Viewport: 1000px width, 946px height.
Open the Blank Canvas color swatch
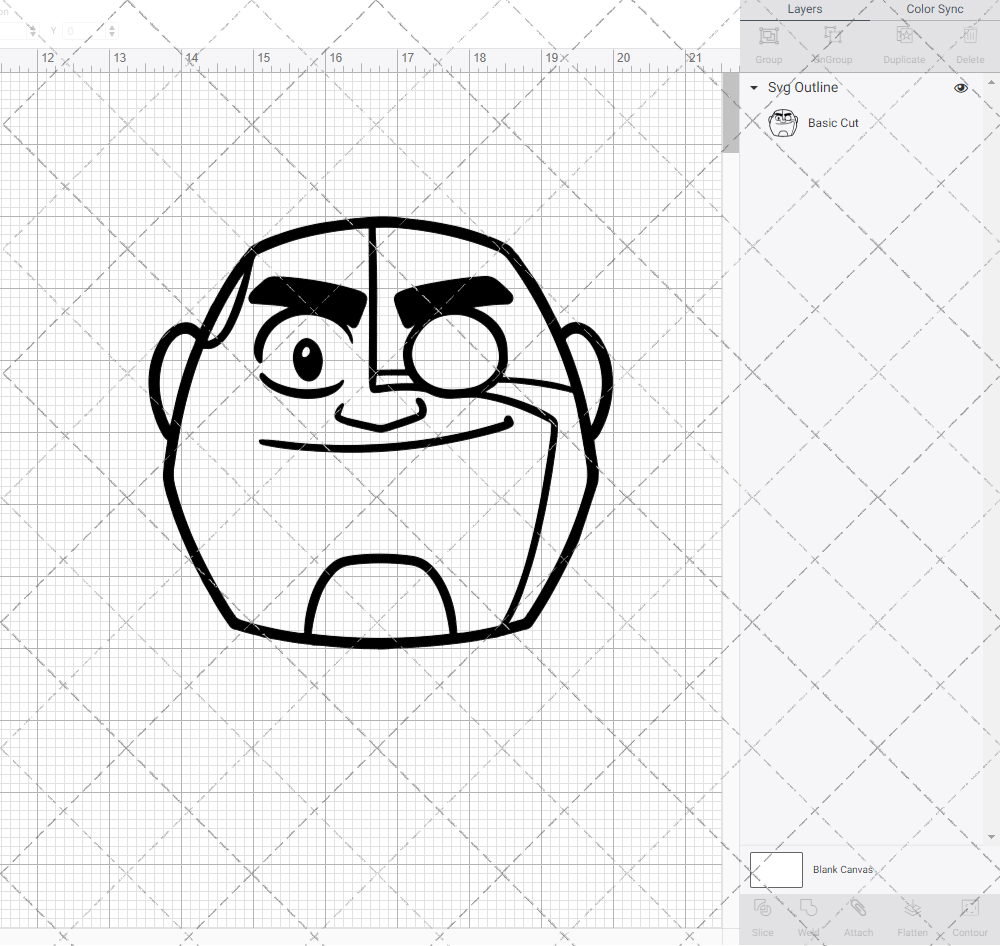pyautogui.click(x=776, y=869)
